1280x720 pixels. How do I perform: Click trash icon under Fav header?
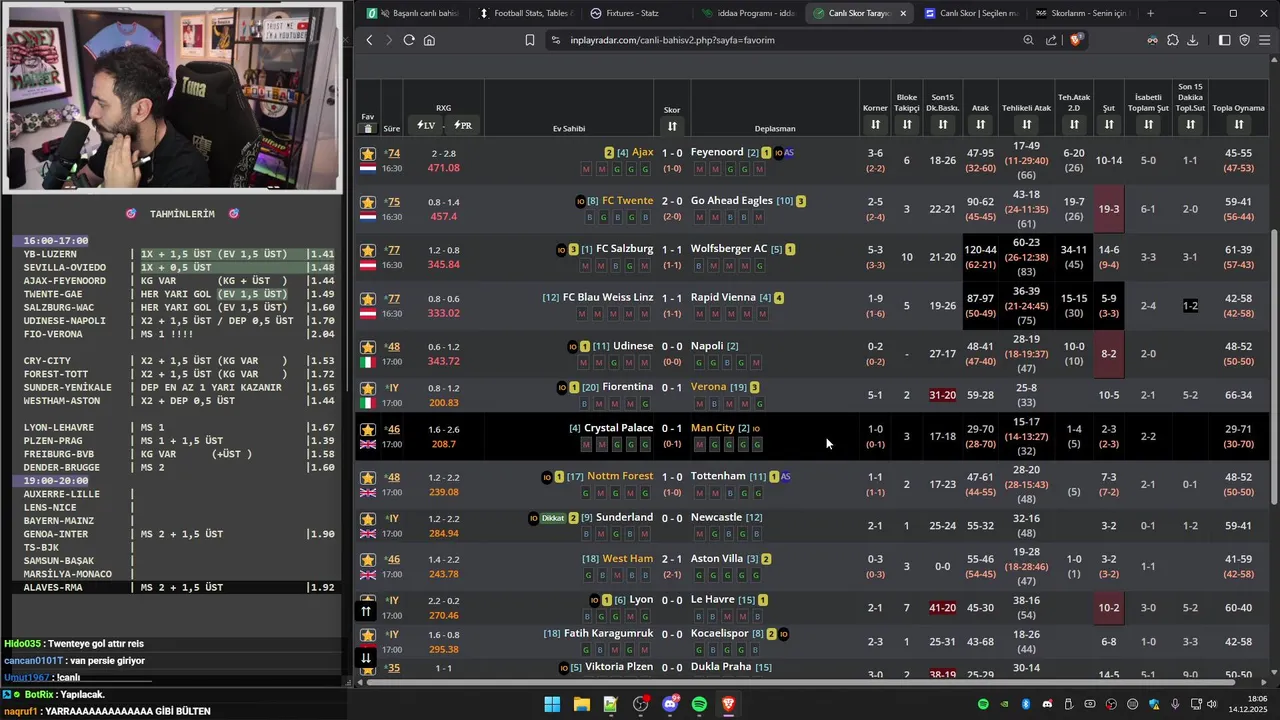point(368,128)
